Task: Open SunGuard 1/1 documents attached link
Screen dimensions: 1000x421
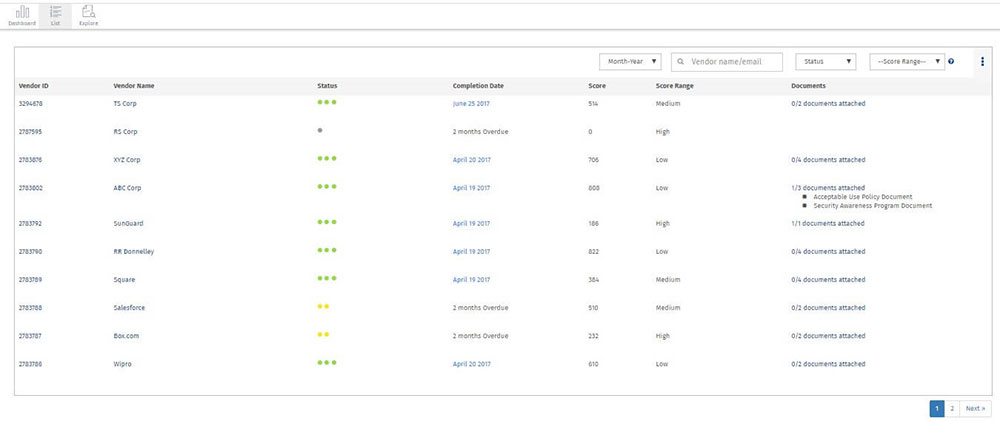Action: [x=828, y=224]
